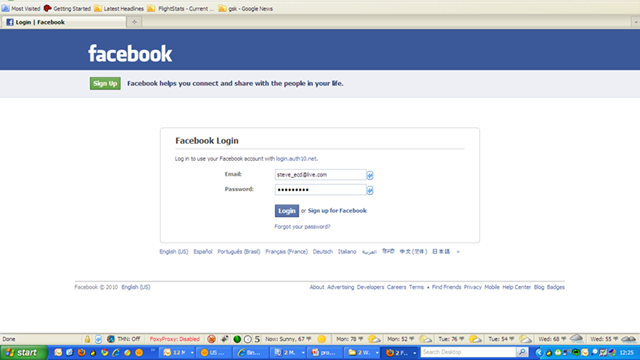Click the password field autofill icon
The image size is (640, 360).
pyautogui.click(x=370, y=190)
